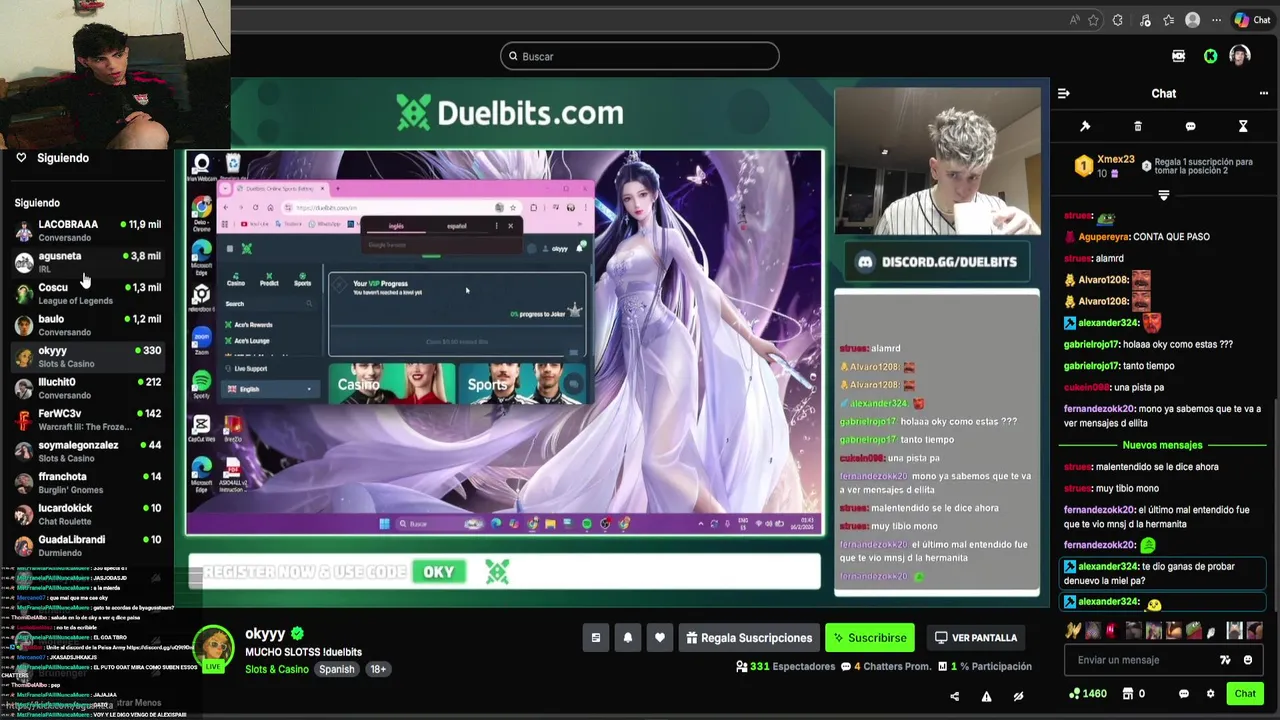The width and height of the screenshot is (1280, 720).
Task: Click the trash clear-chat icon
Action: (x=1138, y=126)
